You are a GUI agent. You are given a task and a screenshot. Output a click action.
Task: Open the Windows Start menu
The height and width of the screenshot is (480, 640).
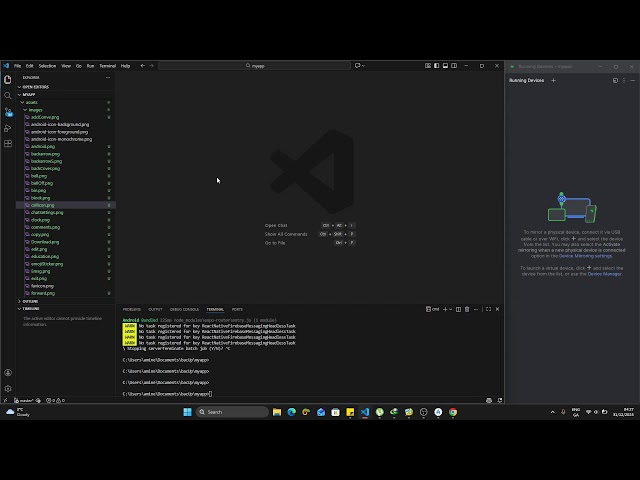click(187, 412)
